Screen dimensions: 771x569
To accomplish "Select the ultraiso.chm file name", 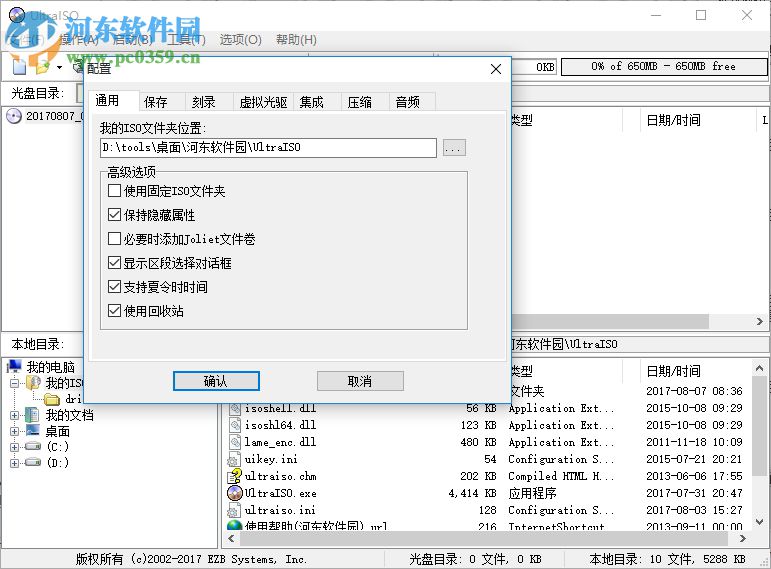I will [x=280, y=476].
